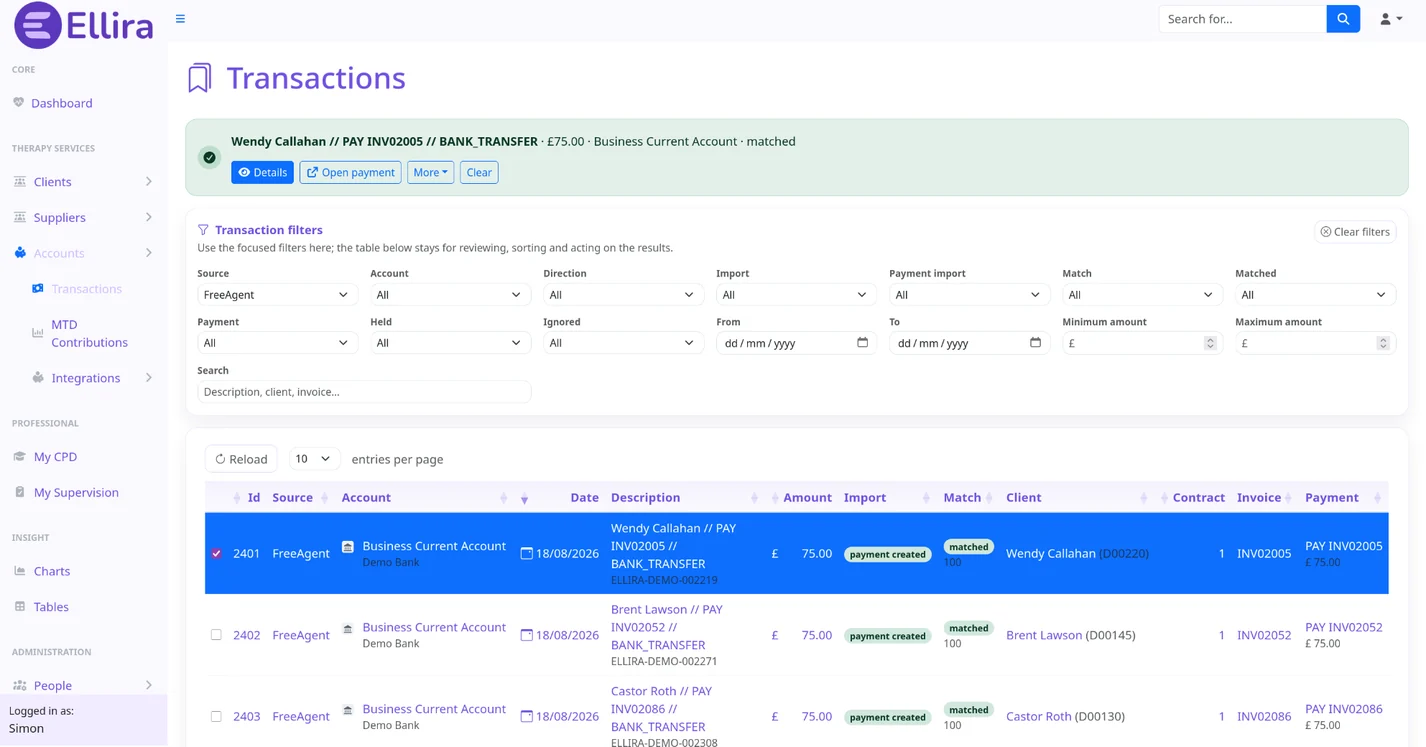Click the bank icon in row 2402

pyautogui.click(x=348, y=629)
